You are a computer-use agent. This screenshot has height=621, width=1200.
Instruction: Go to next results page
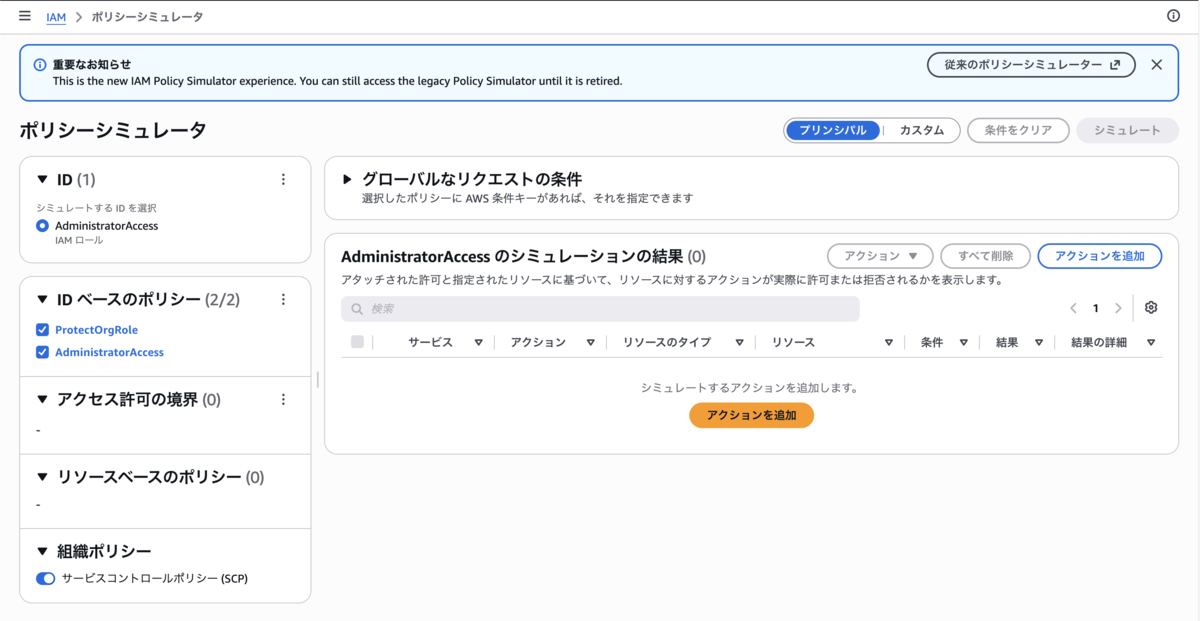pos(1118,308)
